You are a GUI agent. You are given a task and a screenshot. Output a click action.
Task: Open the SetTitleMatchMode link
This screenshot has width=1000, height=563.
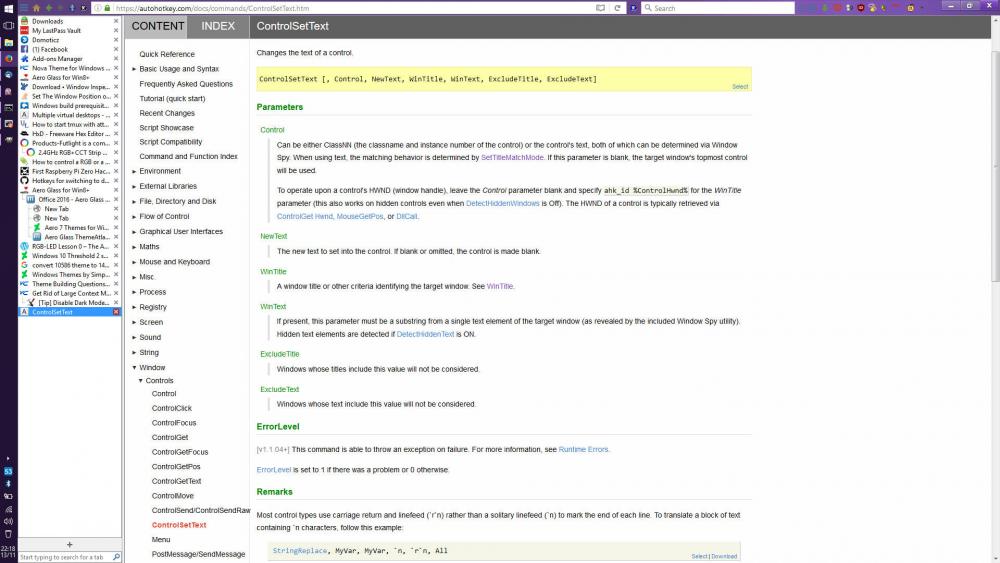[512, 158]
